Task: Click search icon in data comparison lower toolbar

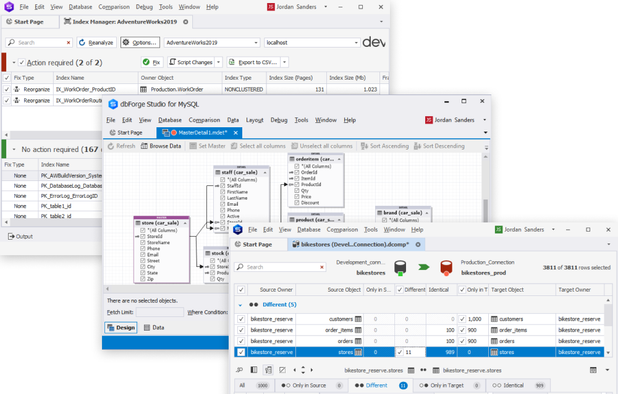Action: [240, 370]
